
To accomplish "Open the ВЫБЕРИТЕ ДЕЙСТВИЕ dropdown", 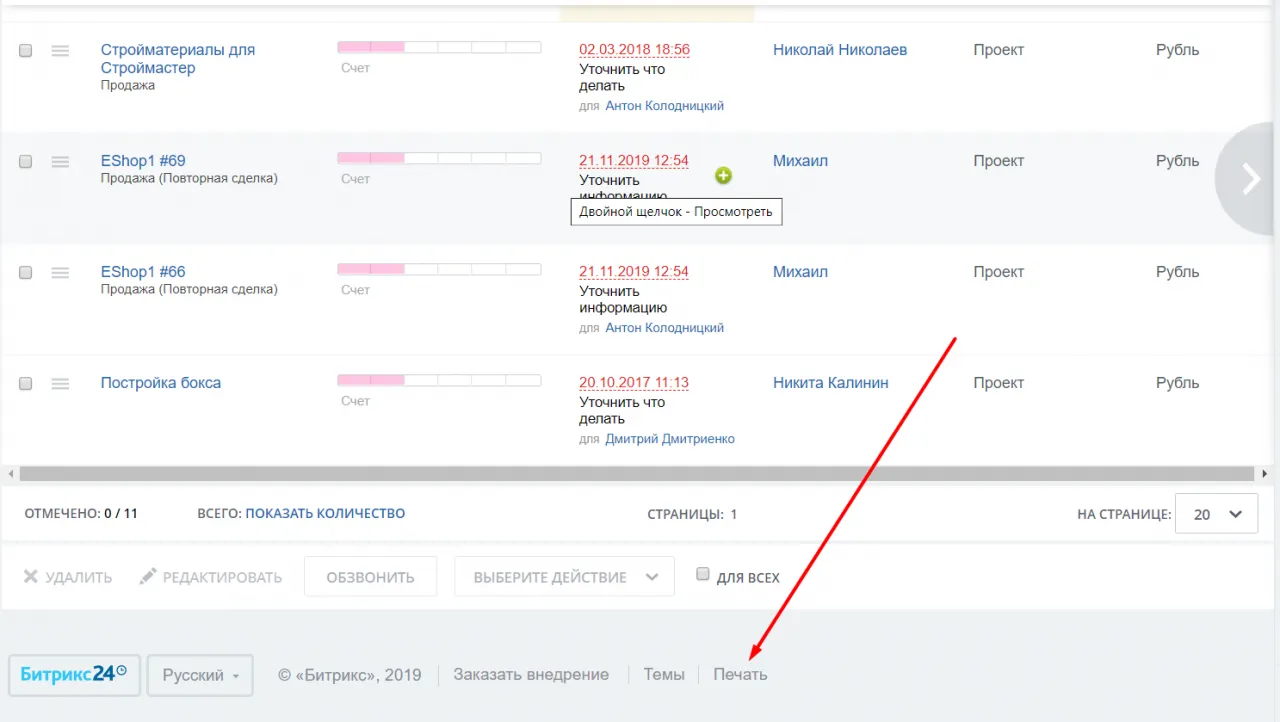I will tap(564, 576).
